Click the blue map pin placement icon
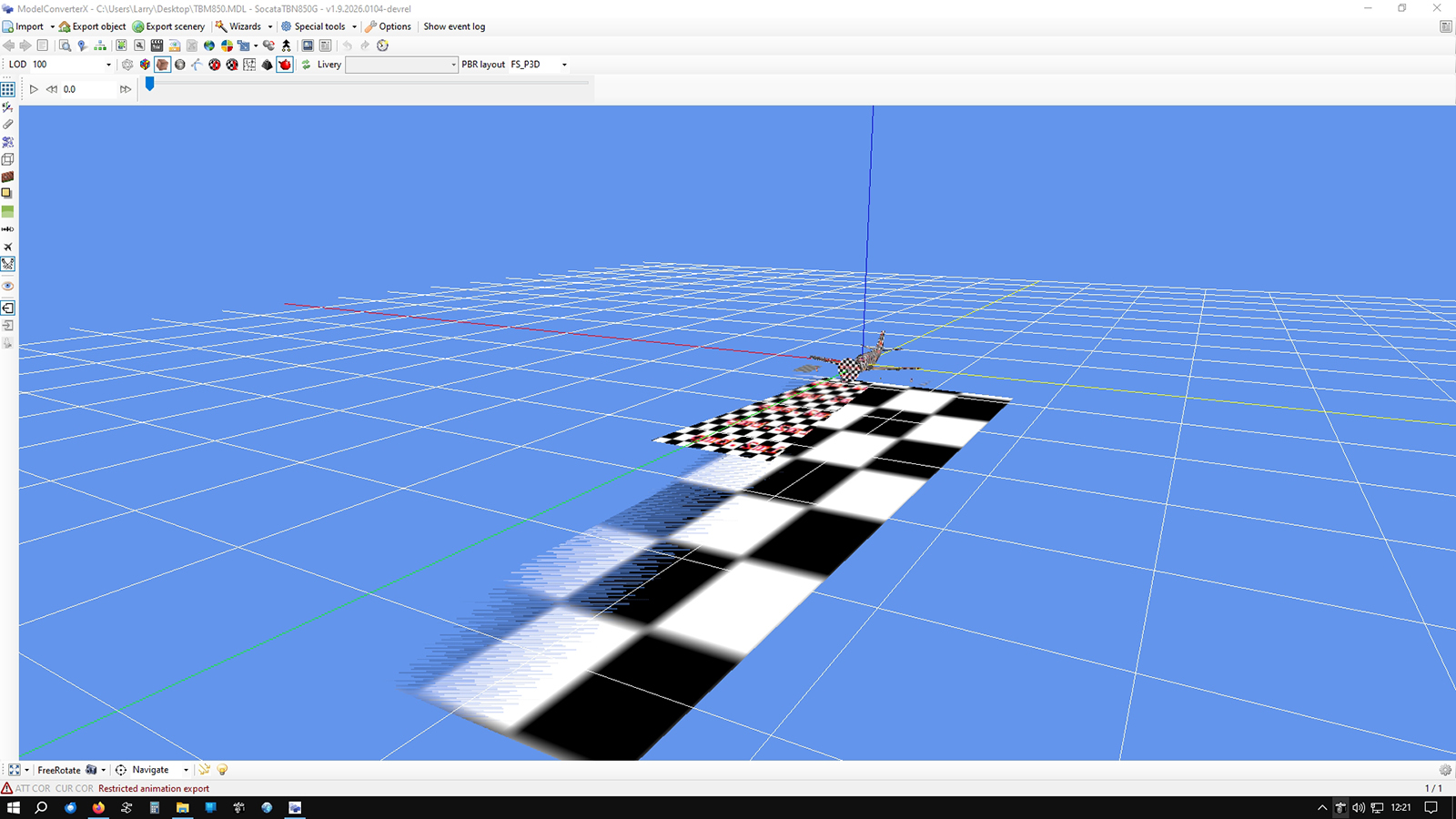Viewport: 1456px width, 819px height. click(82, 45)
